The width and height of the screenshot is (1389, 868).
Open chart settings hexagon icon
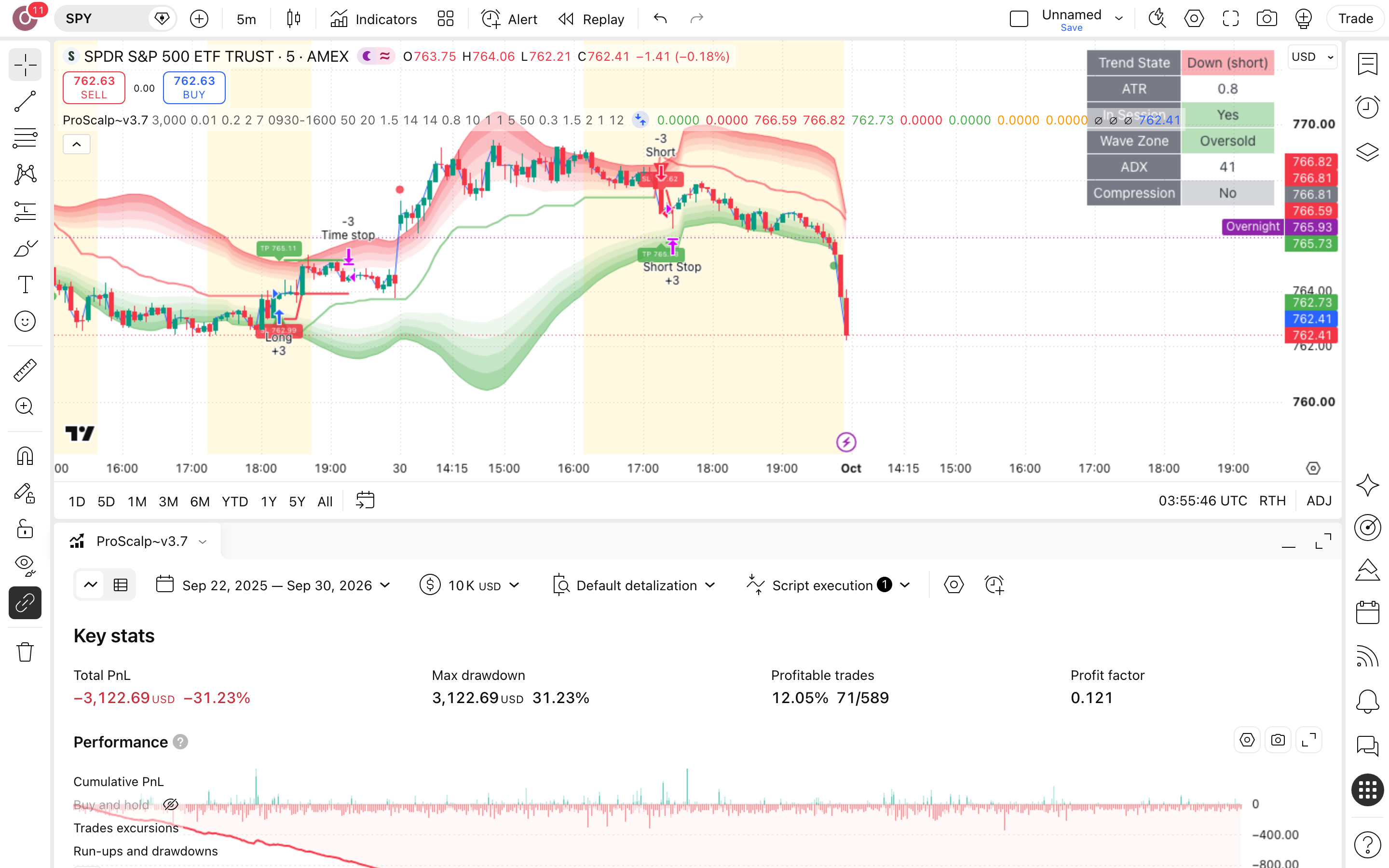[1194, 19]
